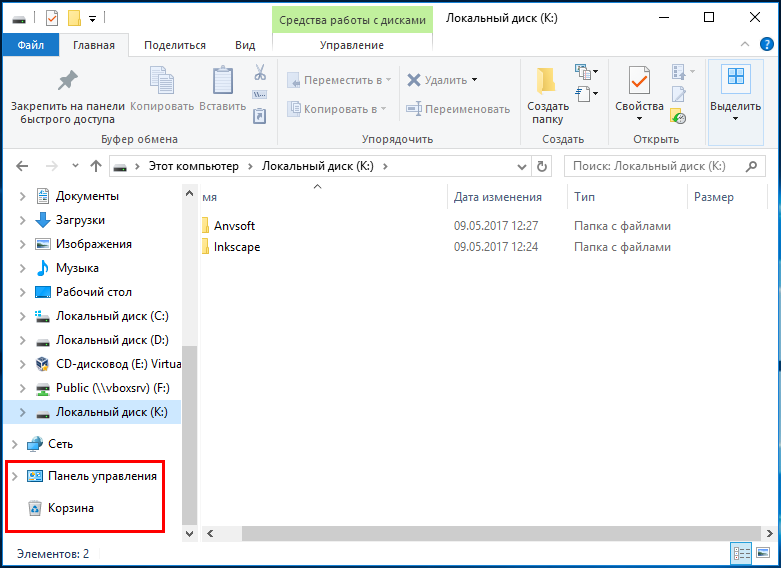The image size is (781, 568).
Task: Expand the Сеть tree node
Action: click(14, 444)
